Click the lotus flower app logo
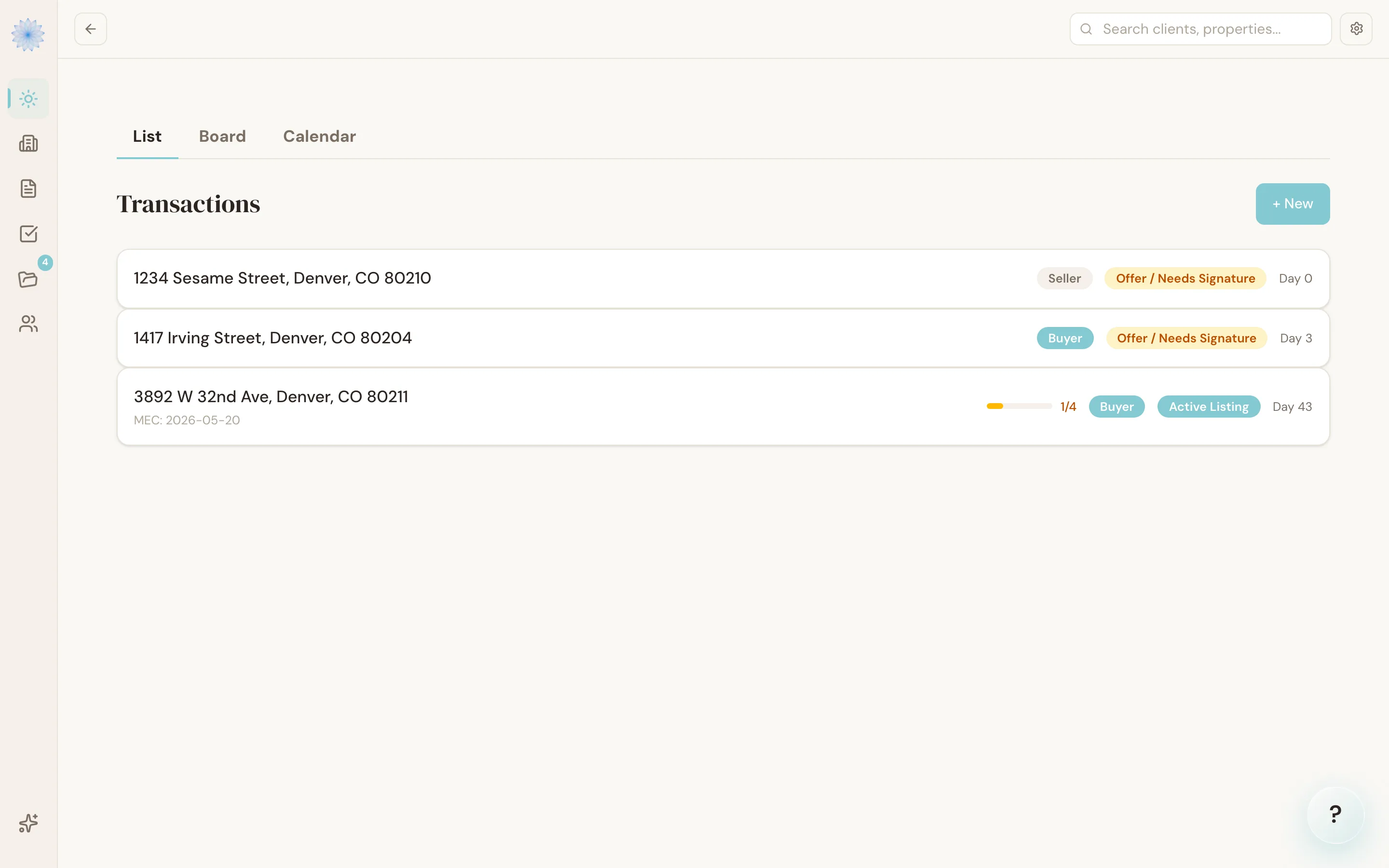This screenshot has width=1389, height=868. click(28, 34)
